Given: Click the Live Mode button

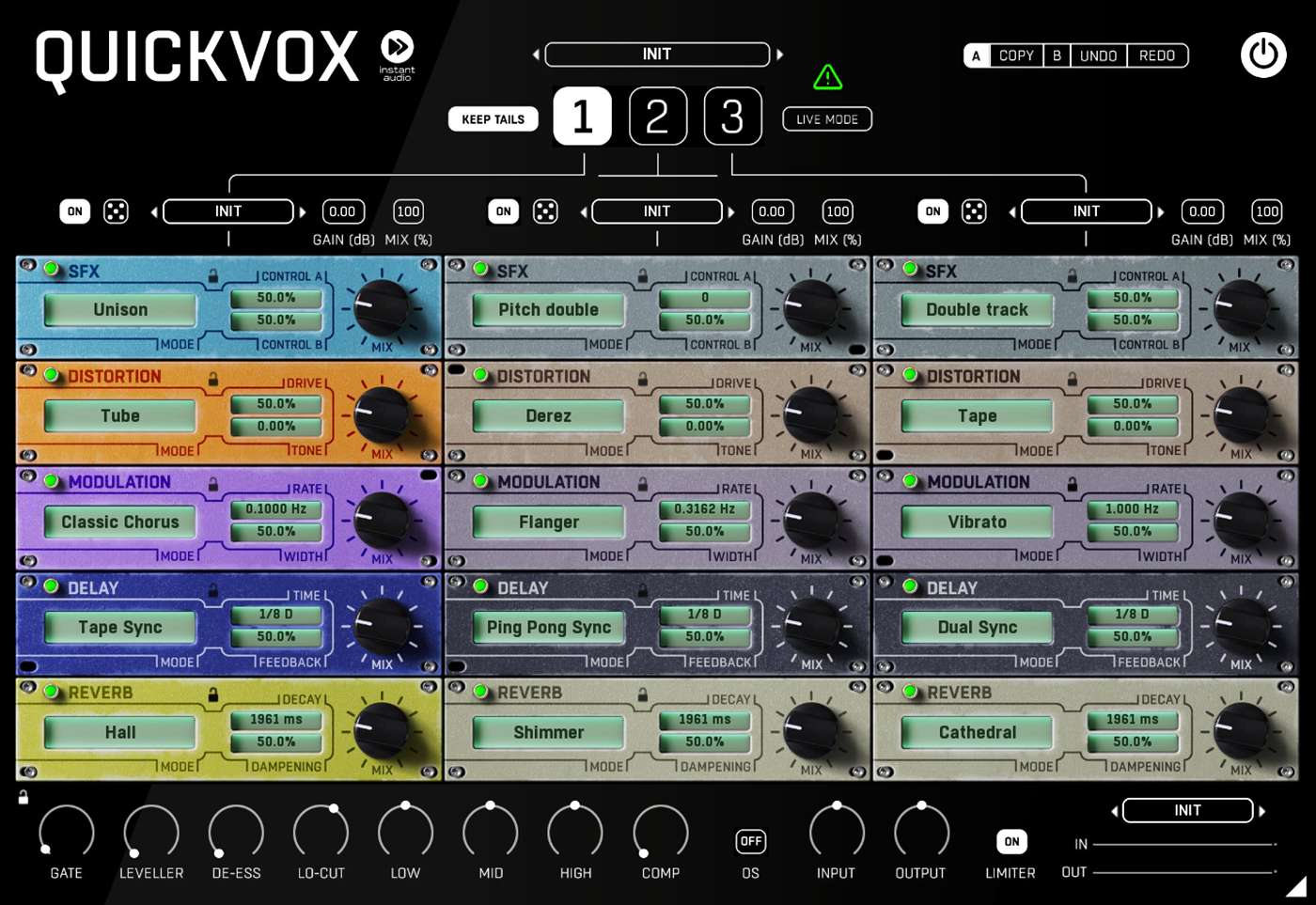Looking at the screenshot, I should [827, 119].
